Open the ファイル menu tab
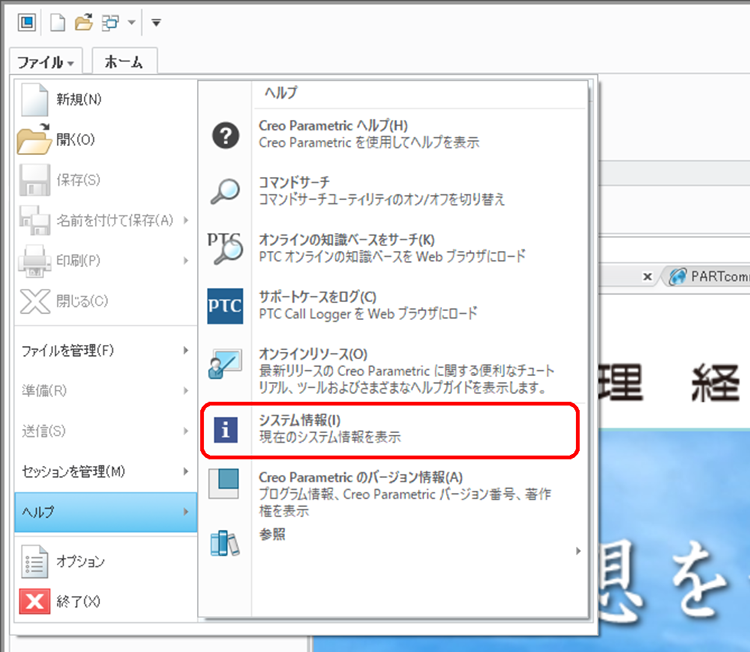Screen dimensions: 750x652 click(x=45, y=62)
